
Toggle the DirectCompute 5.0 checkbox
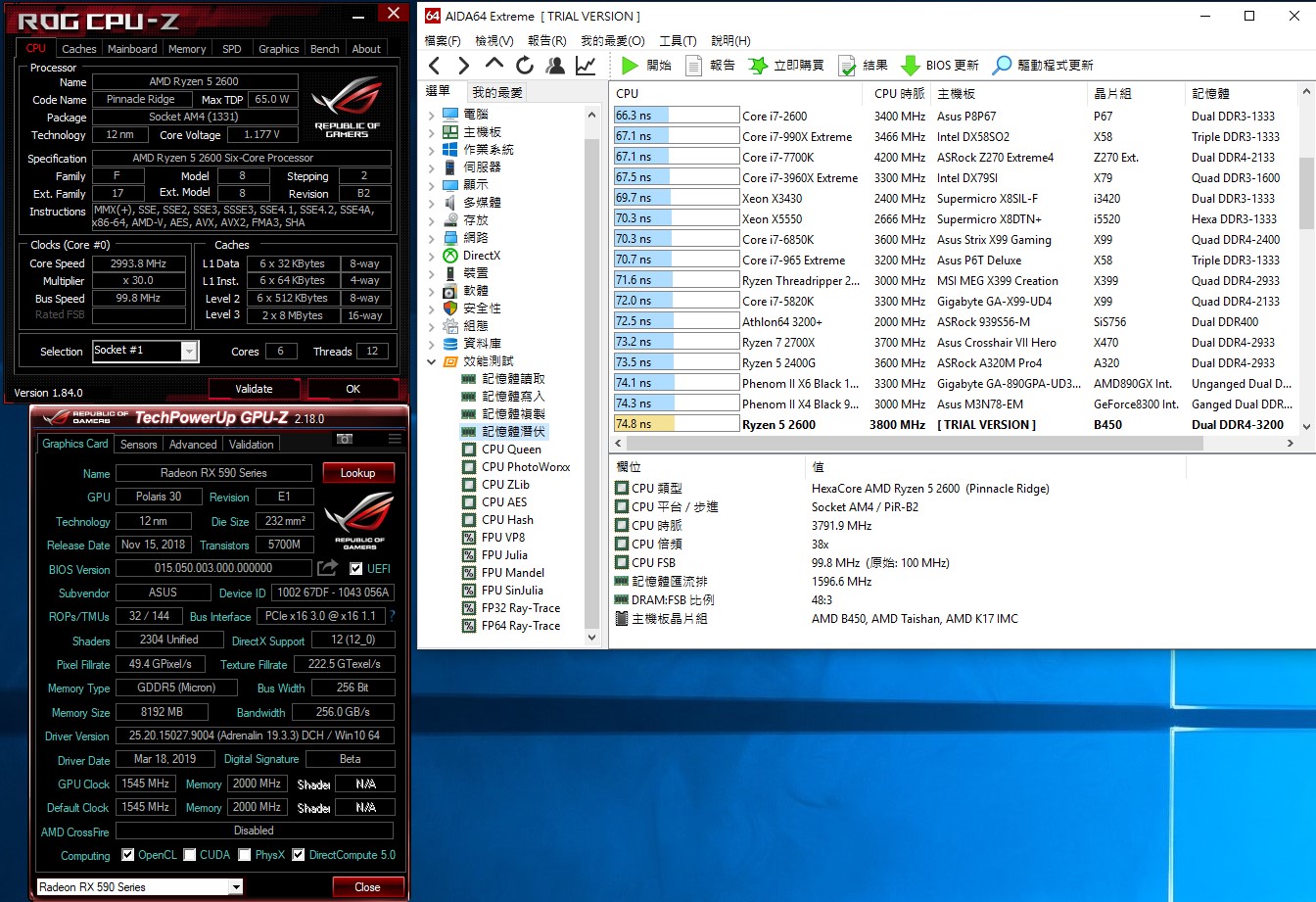(299, 855)
